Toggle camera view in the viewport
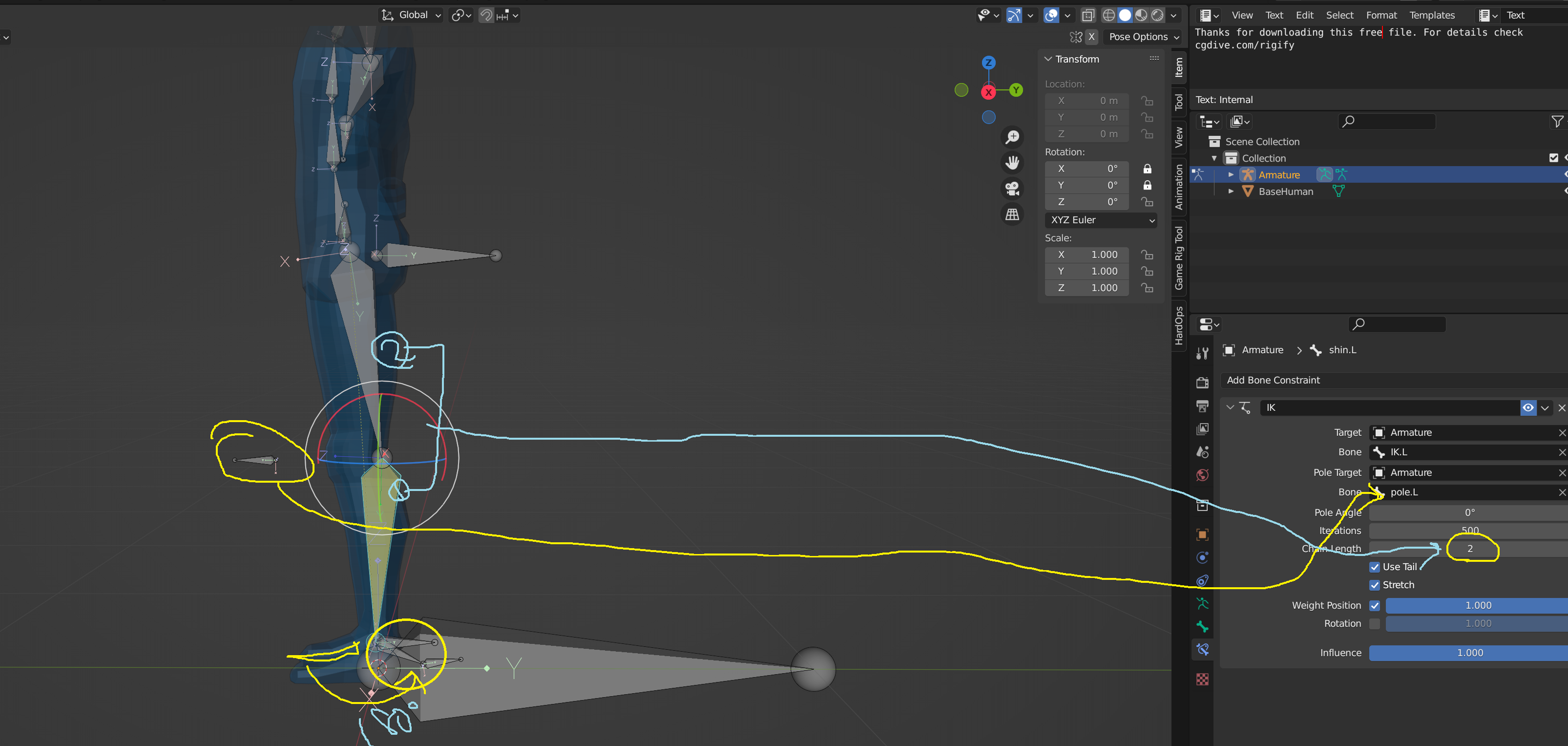1568x746 pixels. [1012, 189]
